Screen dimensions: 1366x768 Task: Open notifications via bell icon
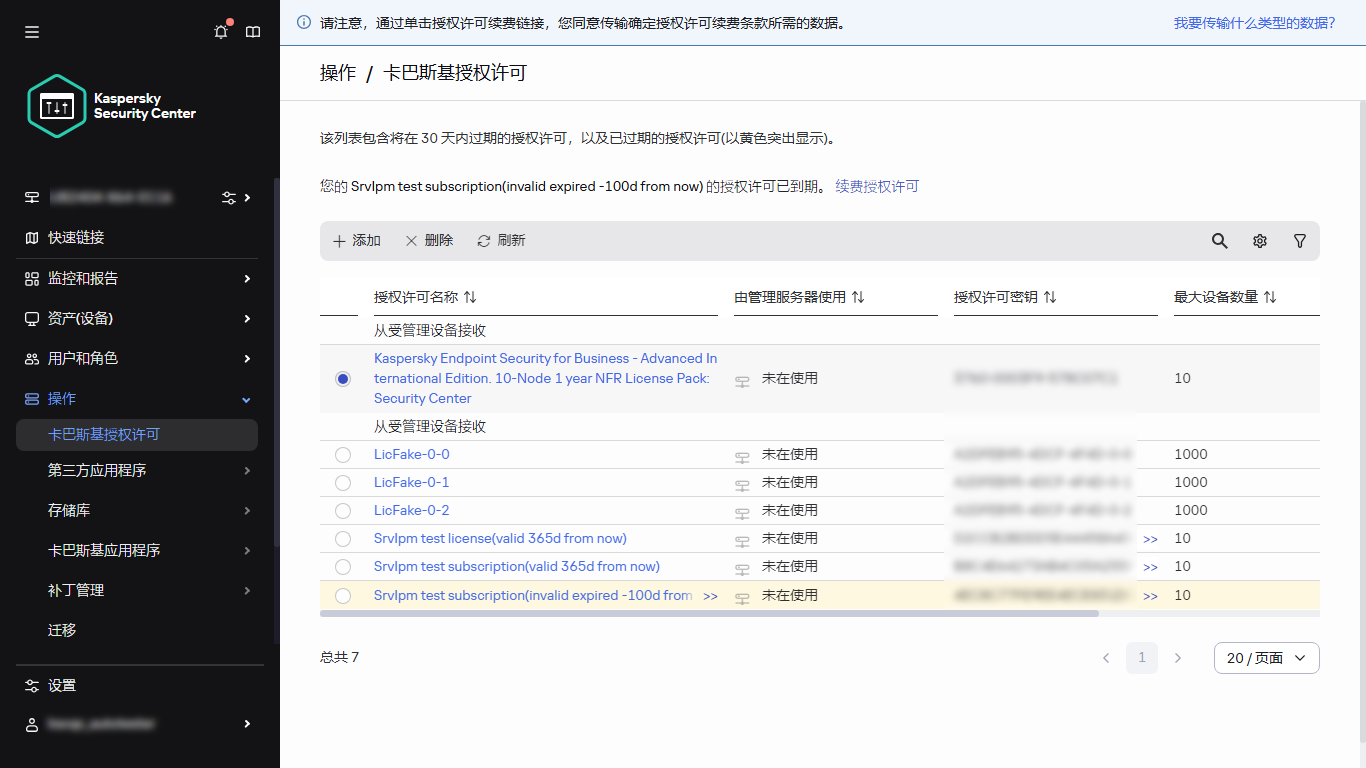coord(221,31)
